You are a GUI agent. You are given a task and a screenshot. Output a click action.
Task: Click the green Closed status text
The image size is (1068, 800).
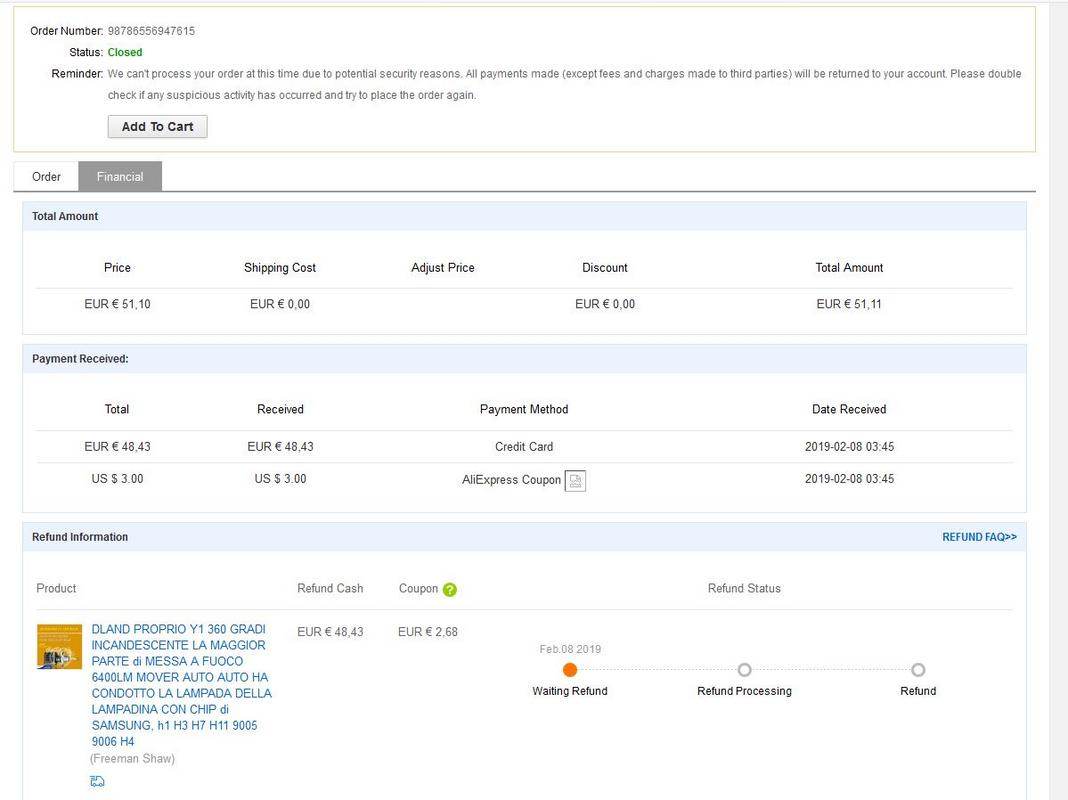click(x=125, y=52)
